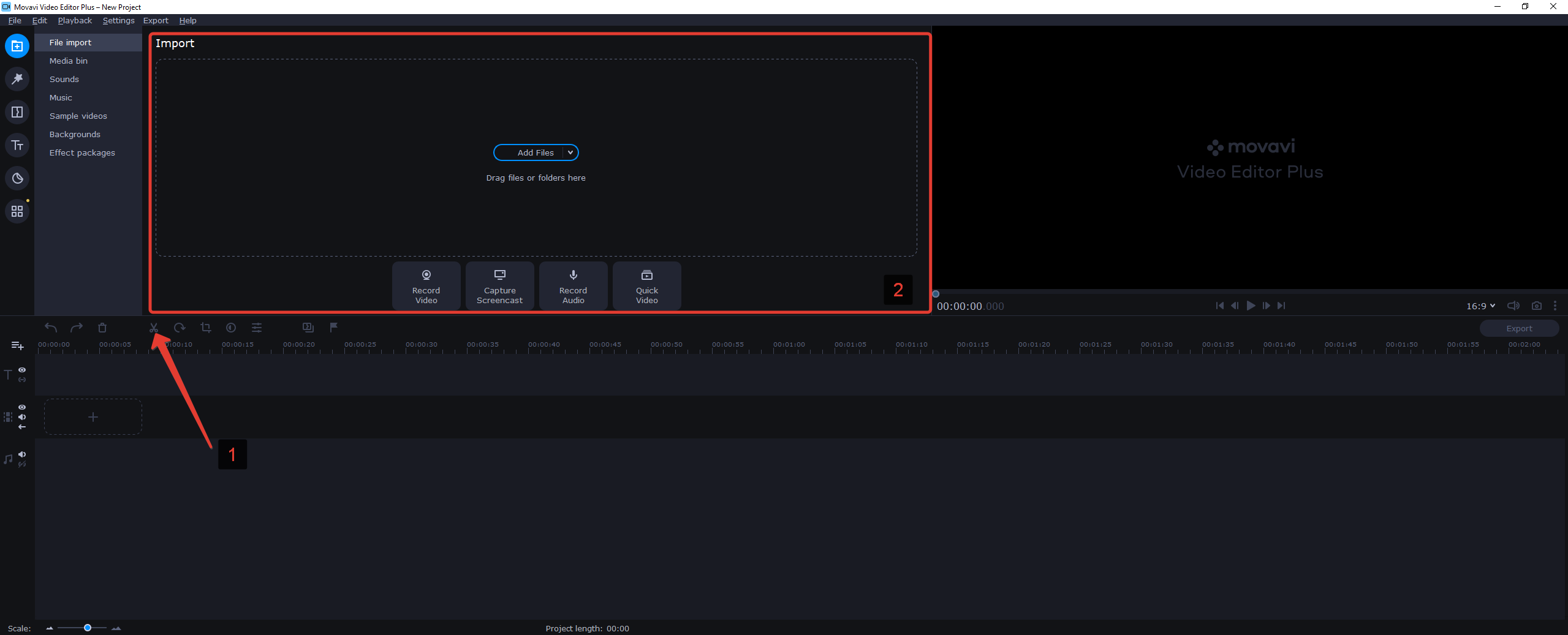Viewport: 1568px width, 635px height.
Task: Open the More tools grid tab
Action: pos(17,211)
